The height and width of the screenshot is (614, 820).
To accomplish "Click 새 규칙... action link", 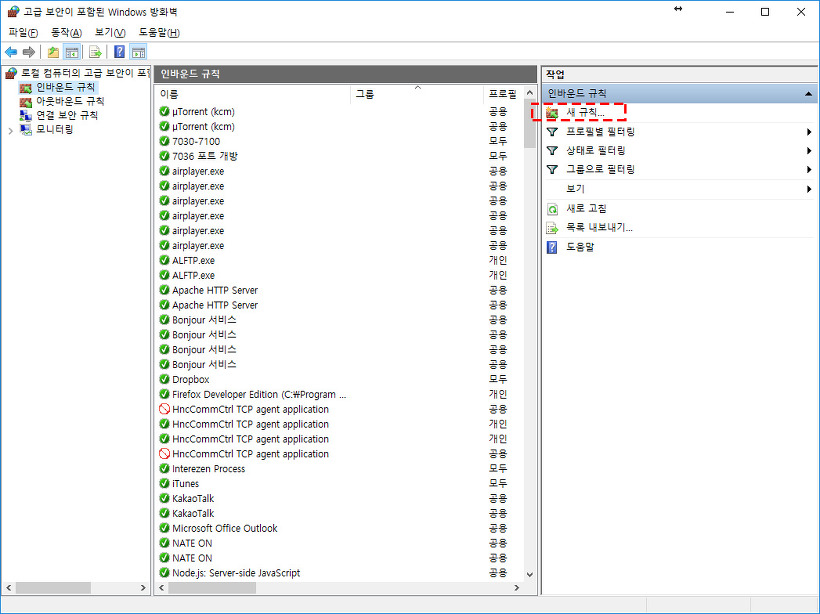I will pos(585,112).
